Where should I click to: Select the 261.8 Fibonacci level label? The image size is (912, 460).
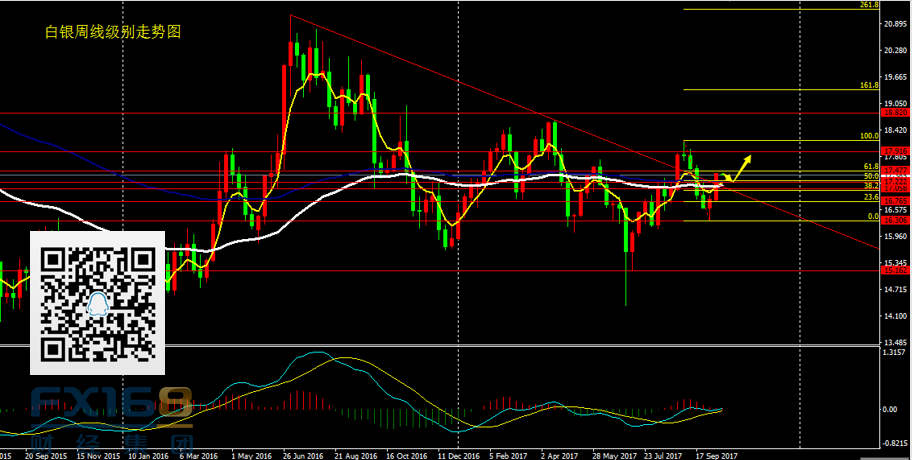click(x=869, y=5)
